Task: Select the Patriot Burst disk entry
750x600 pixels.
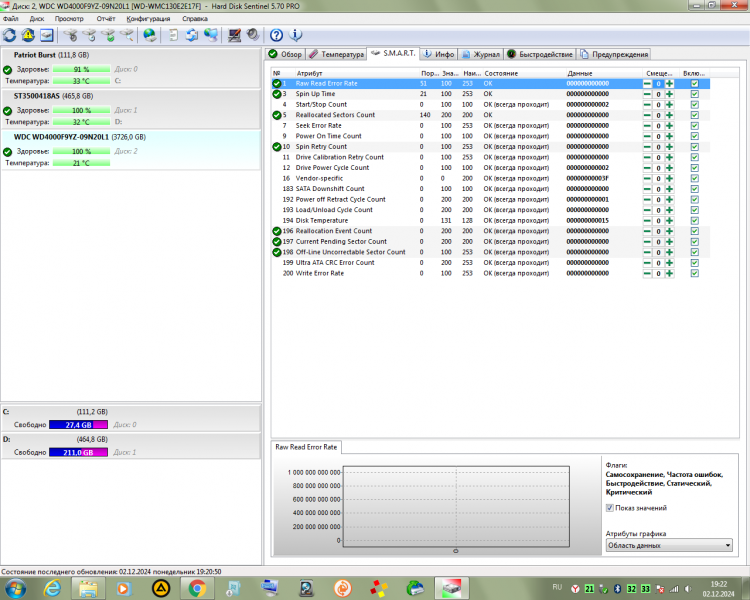Action: (131, 67)
